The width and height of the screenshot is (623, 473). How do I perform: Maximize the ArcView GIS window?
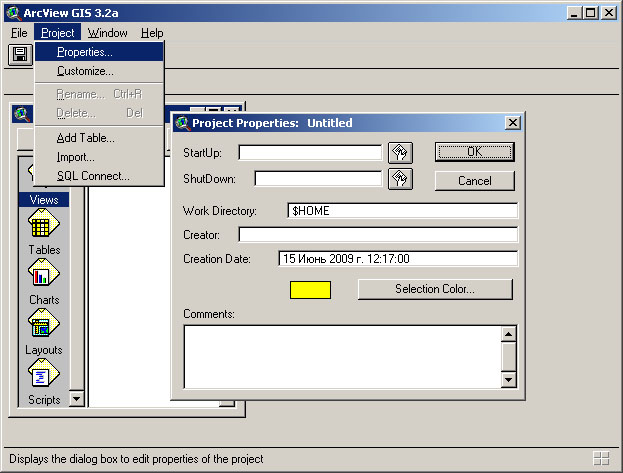[591, 13]
